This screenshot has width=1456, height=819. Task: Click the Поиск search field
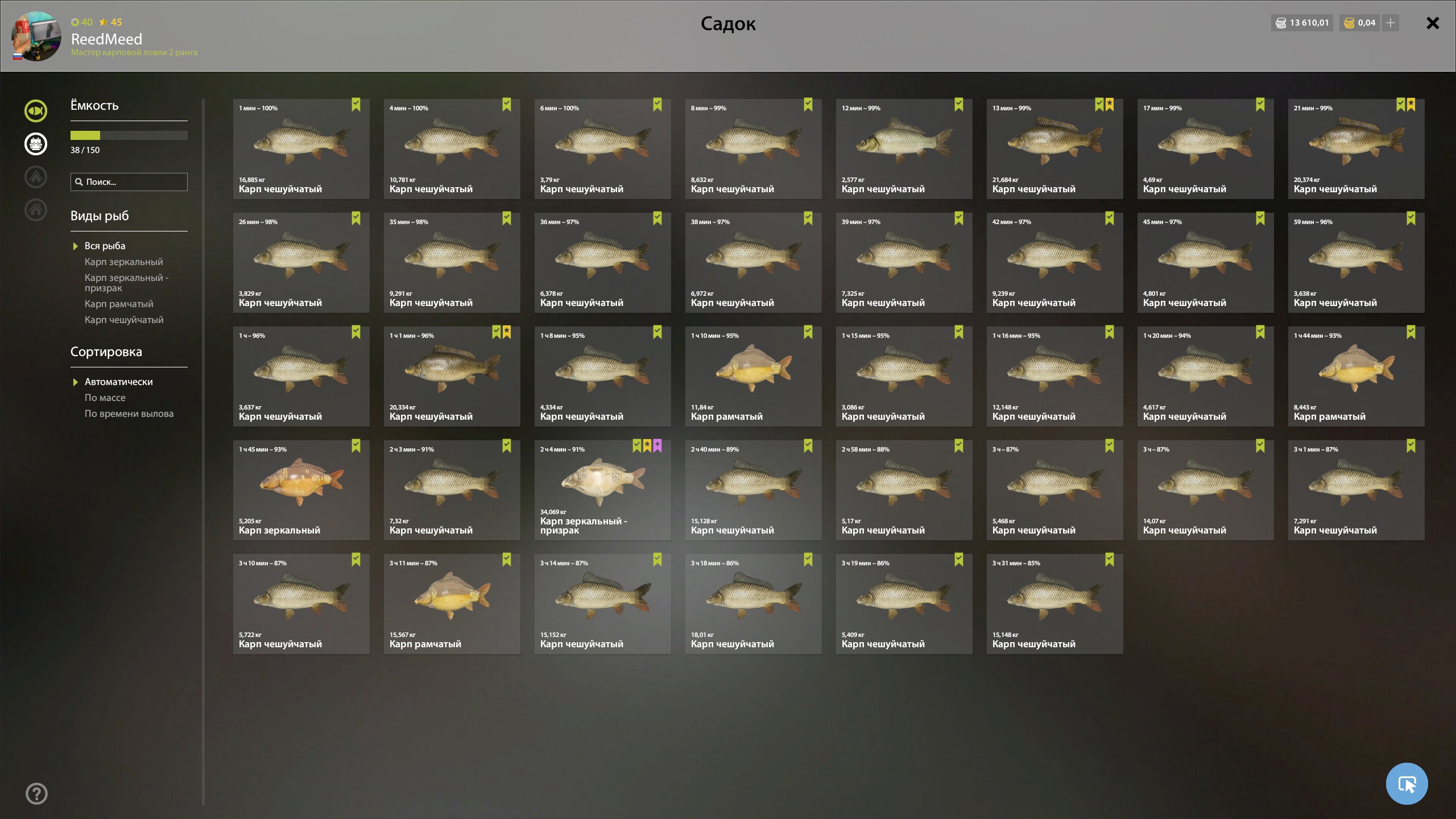[x=129, y=182]
